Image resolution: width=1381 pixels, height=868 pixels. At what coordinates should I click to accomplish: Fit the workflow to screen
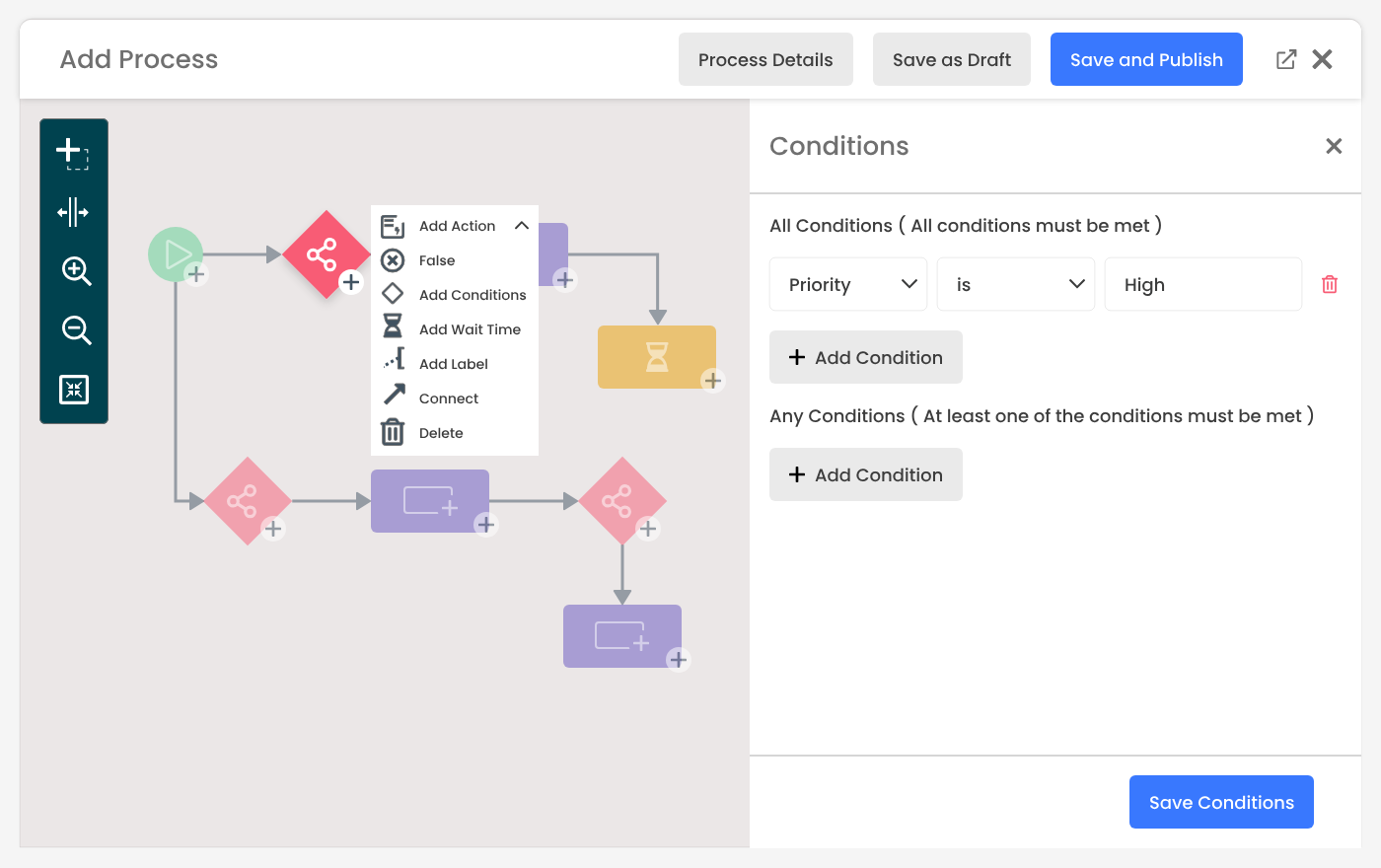(74, 390)
